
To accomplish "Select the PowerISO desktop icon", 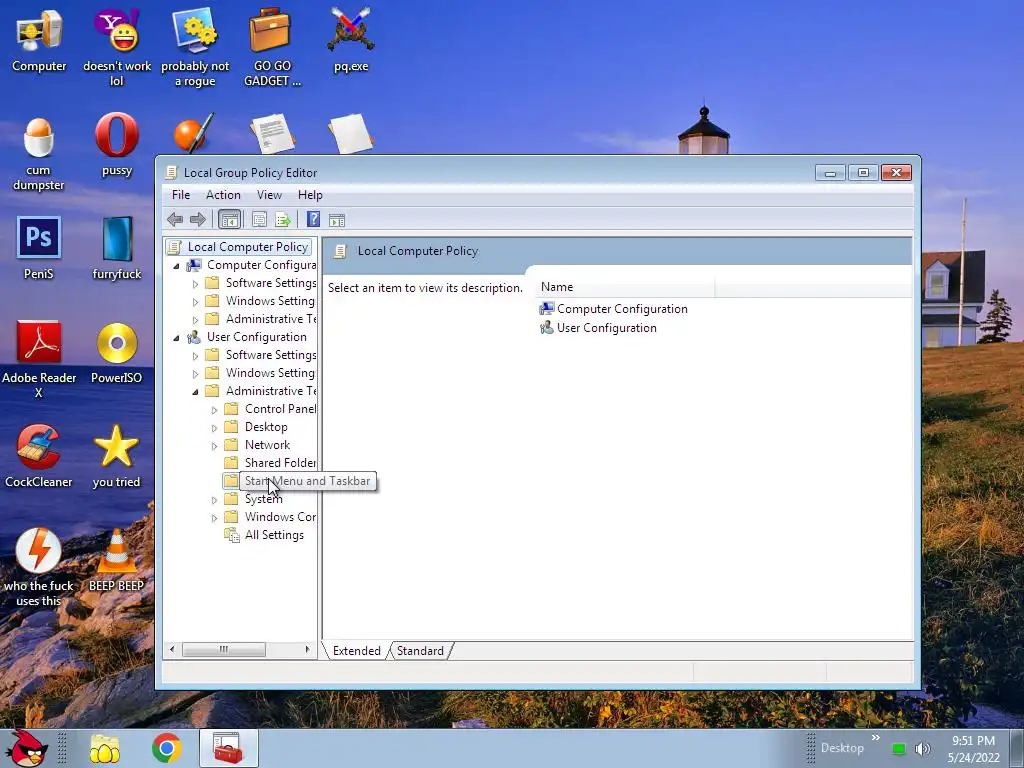I will coord(117,353).
